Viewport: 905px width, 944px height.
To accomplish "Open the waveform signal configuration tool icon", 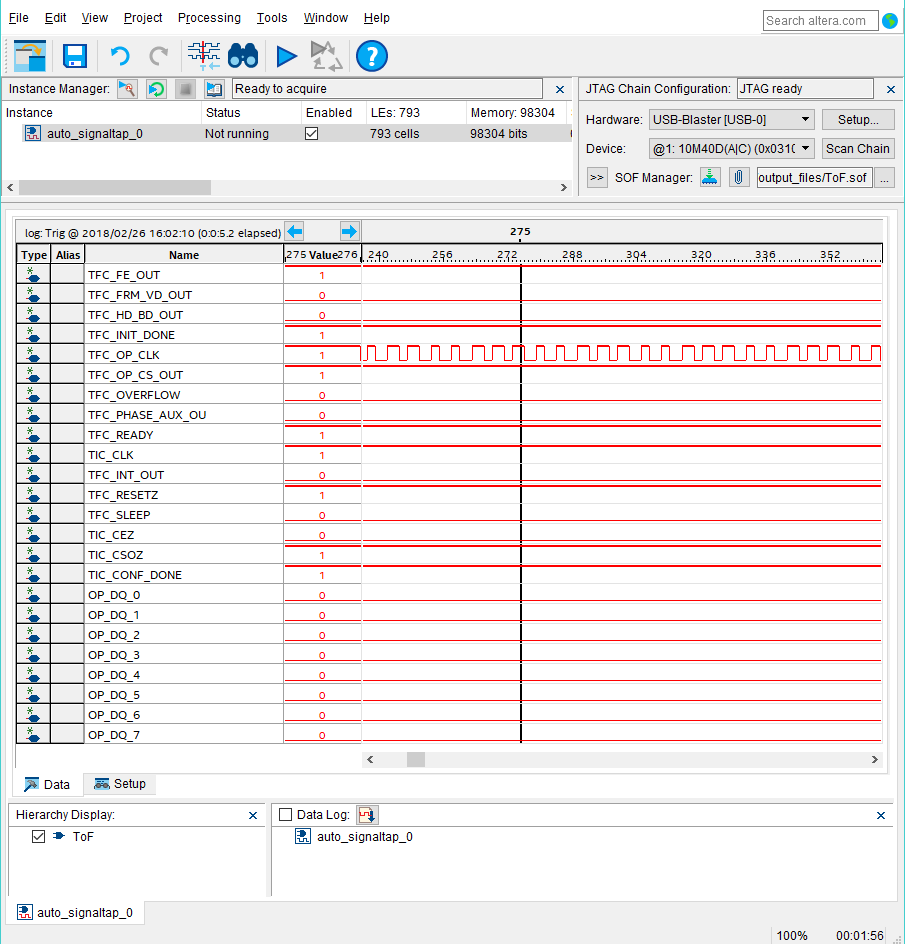I will pyautogui.click(x=204, y=56).
